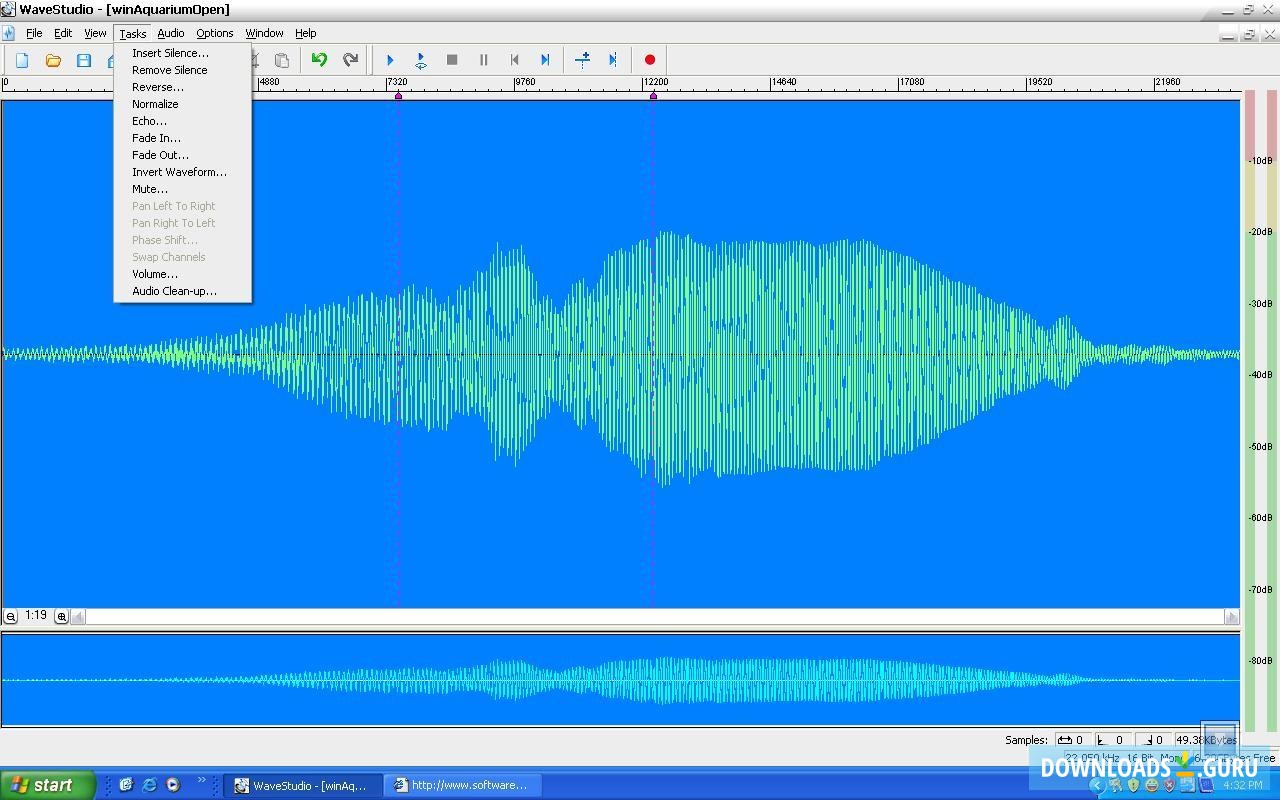Pause the playing audio
Viewport: 1280px width, 800px height.
[x=483, y=60]
